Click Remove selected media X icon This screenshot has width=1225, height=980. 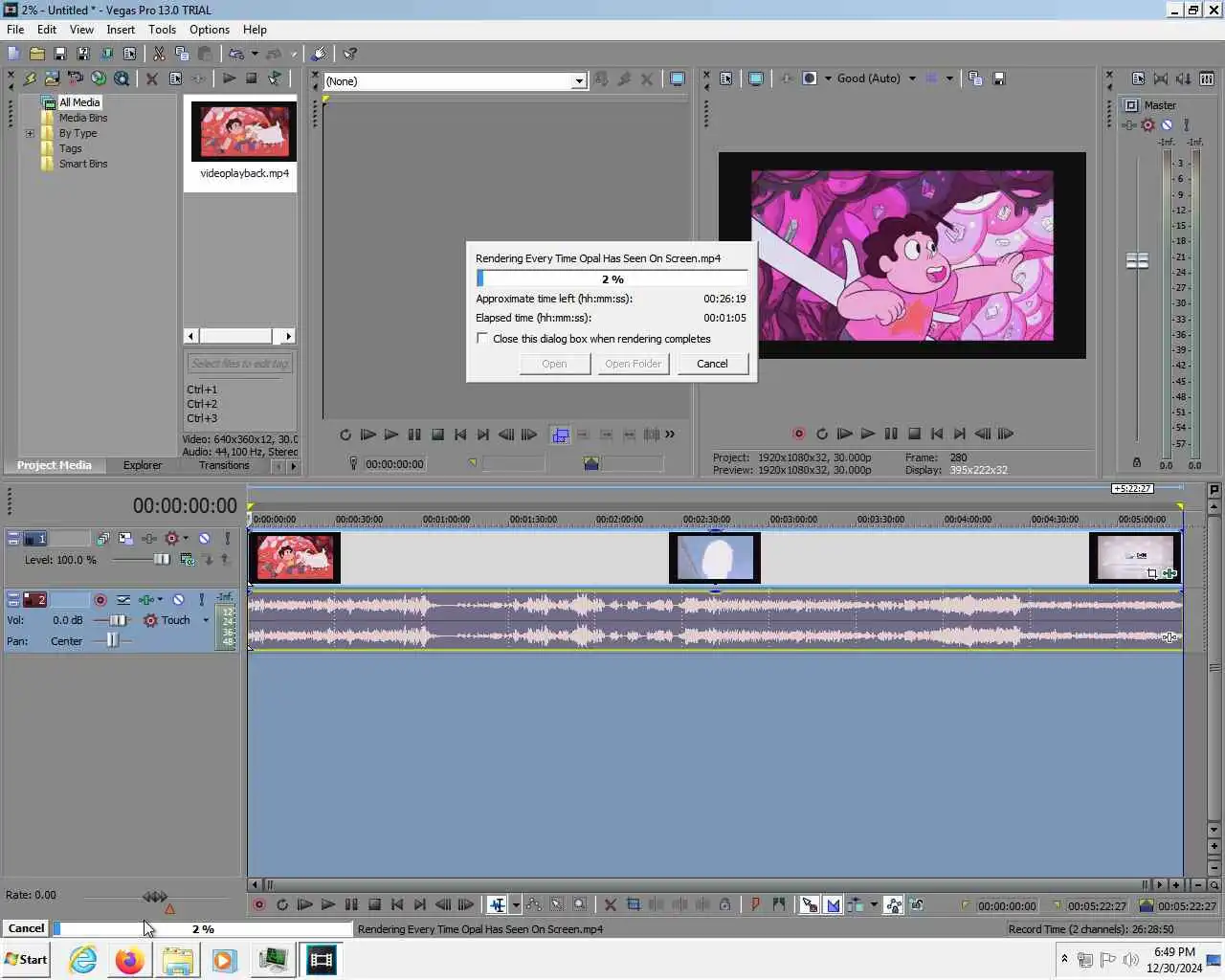point(151,78)
